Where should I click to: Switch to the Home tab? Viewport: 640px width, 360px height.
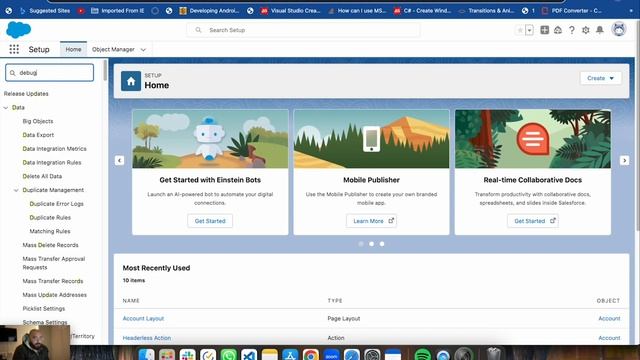tap(73, 49)
